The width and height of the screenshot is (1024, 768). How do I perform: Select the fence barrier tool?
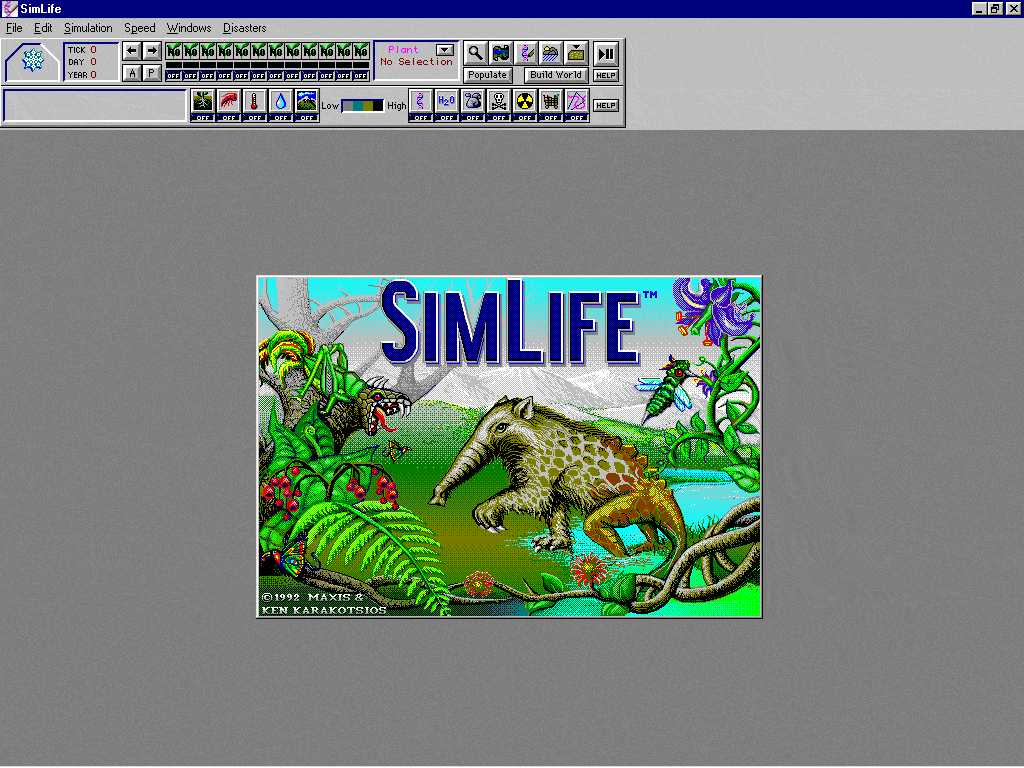tap(551, 101)
